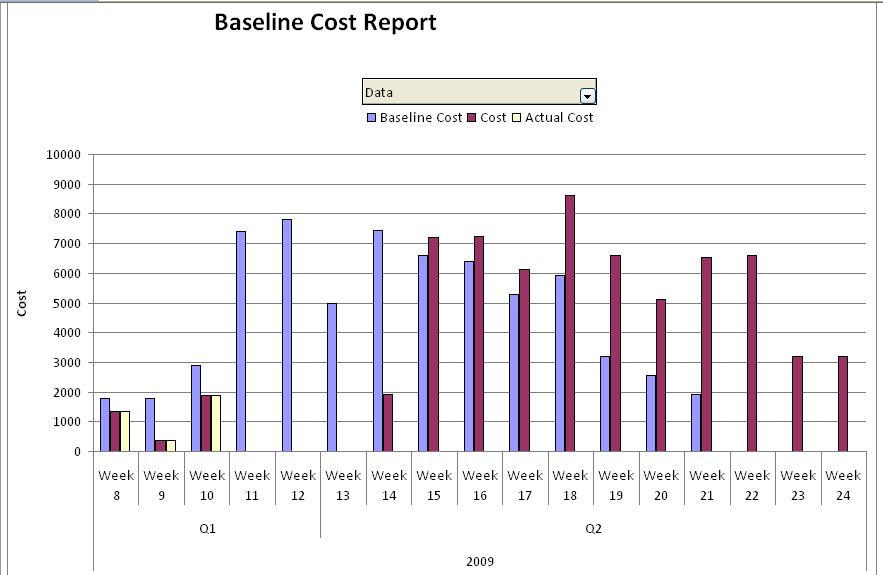Click the Q1 quarter group label

207,528
